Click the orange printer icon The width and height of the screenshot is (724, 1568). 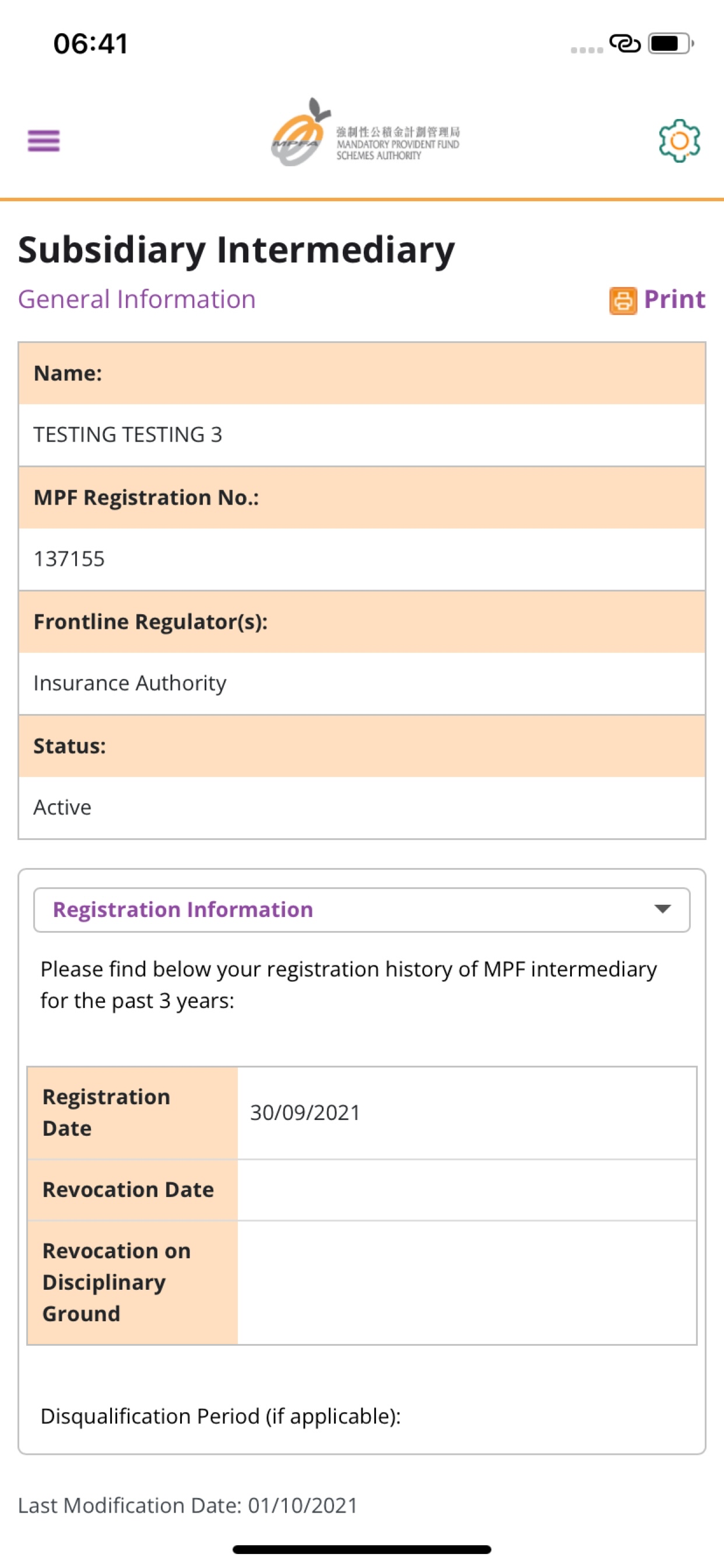[x=623, y=300]
